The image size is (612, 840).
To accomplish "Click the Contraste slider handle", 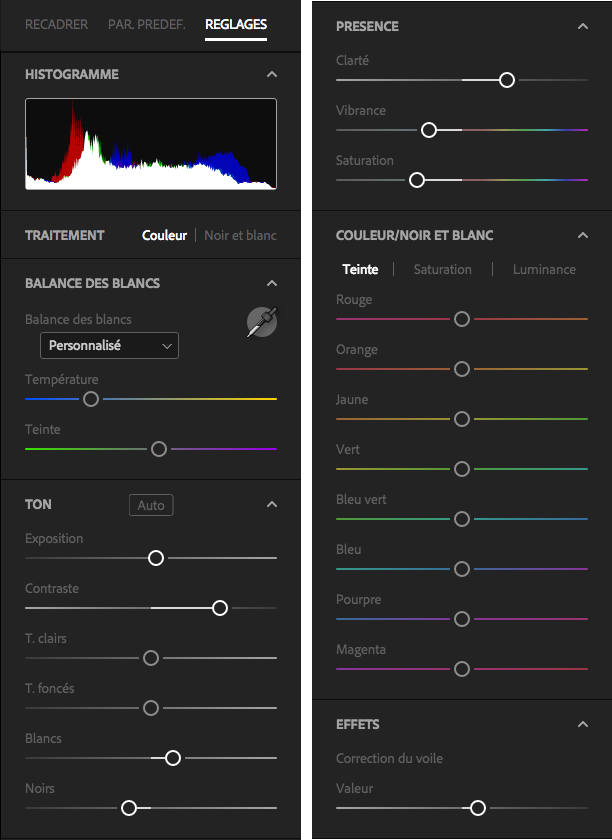I will point(220,608).
